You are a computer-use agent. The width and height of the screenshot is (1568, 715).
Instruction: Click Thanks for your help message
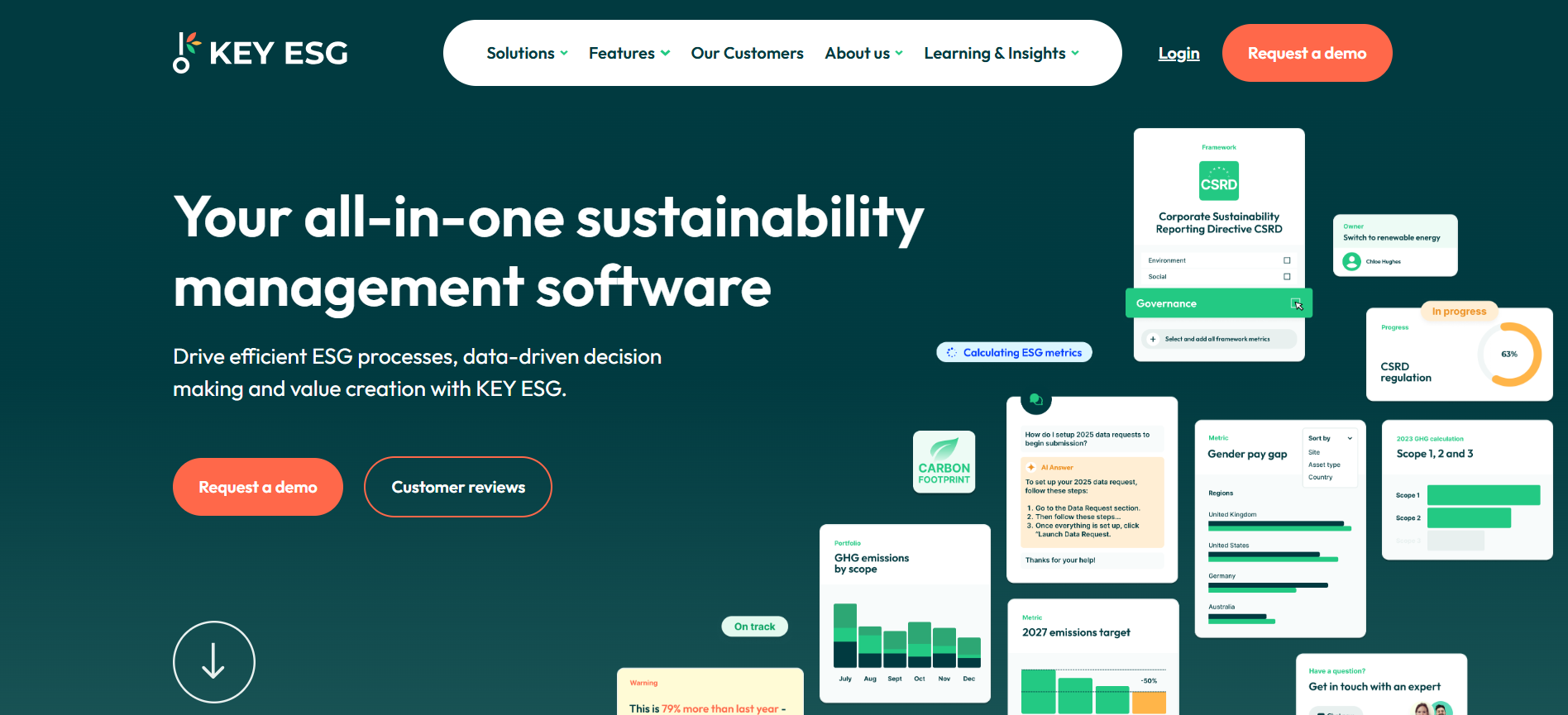pyautogui.click(x=1060, y=560)
